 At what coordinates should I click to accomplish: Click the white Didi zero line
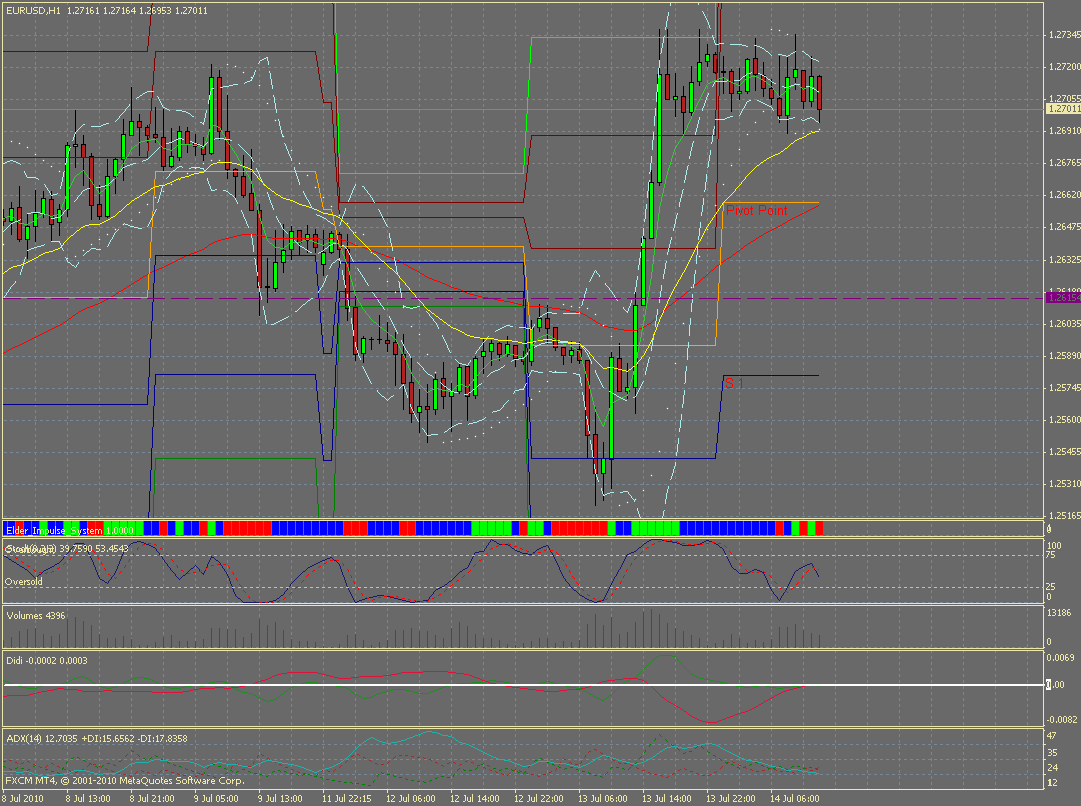click(x=523, y=685)
